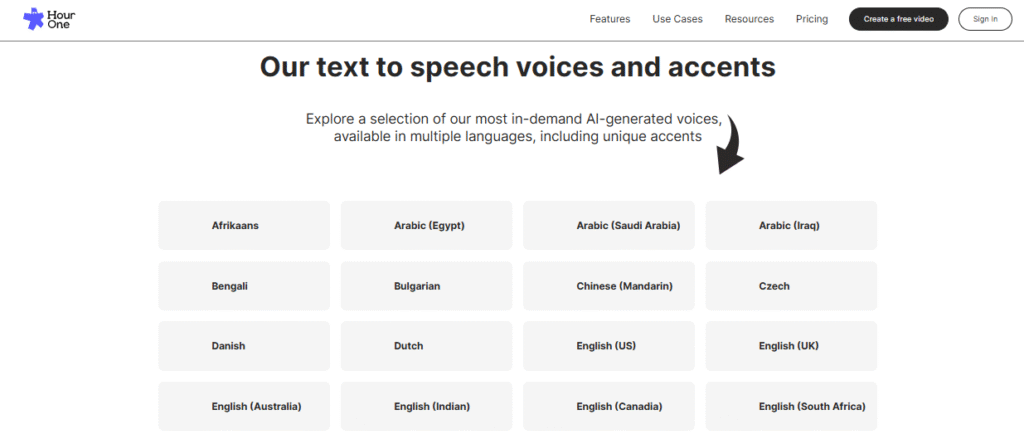Screen dimensions: 1024x439
Task: Open the Resources menu
Action: (749, 19)
